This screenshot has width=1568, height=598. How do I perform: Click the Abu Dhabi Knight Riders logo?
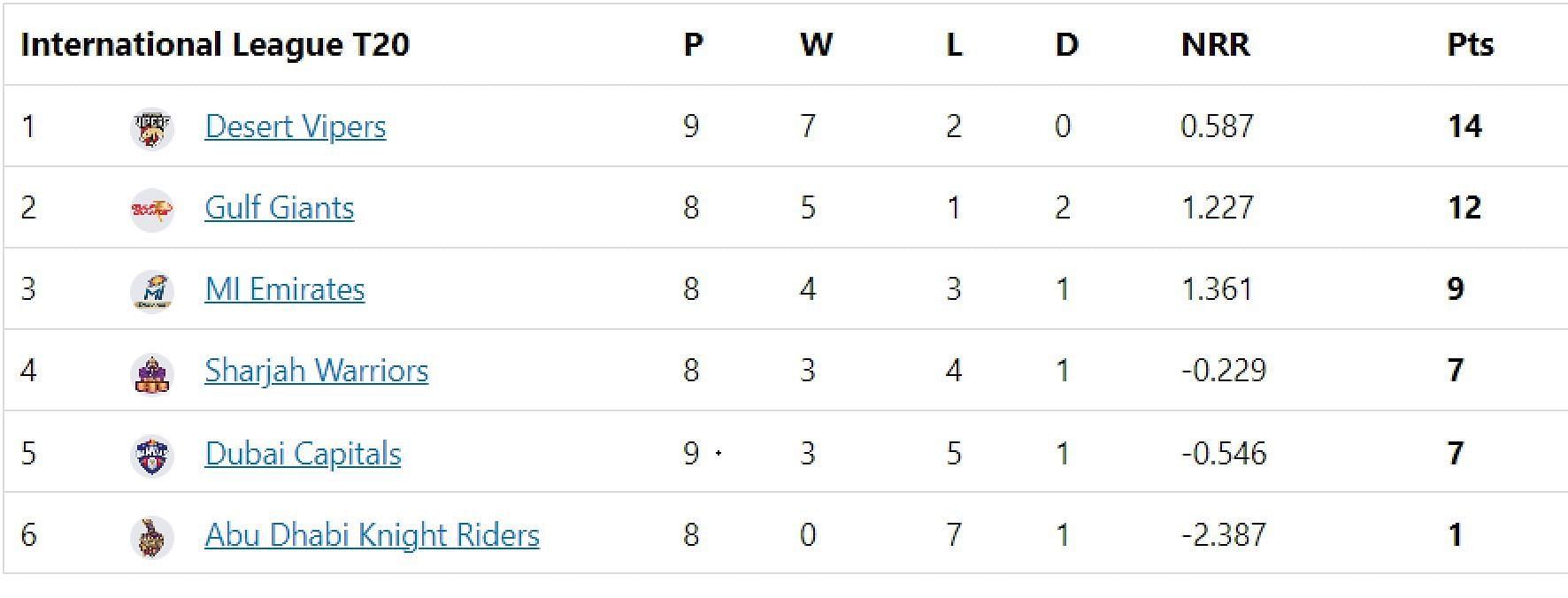point(151,537)
